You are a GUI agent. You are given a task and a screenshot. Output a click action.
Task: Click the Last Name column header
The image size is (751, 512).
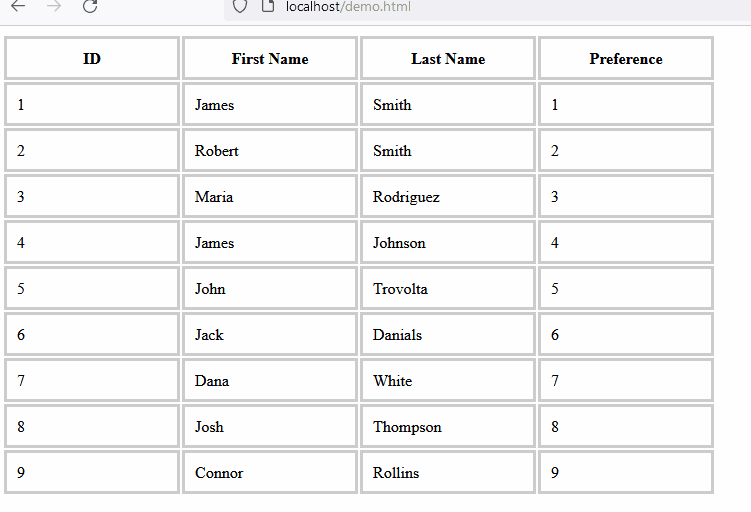click(448, 58)
